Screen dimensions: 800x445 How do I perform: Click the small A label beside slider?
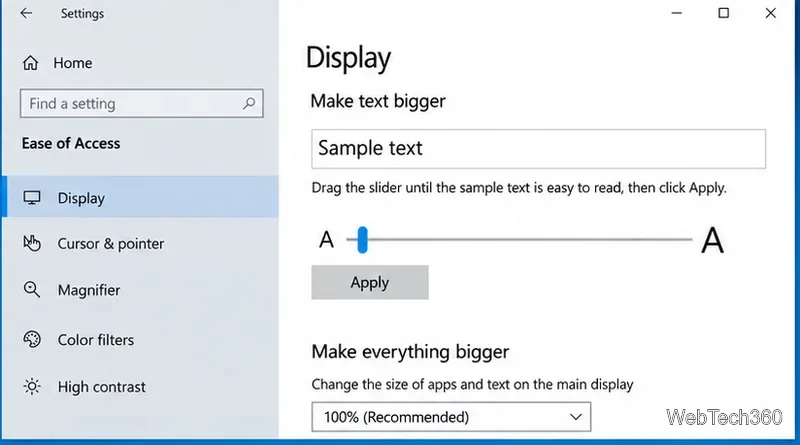click(327, 240)
